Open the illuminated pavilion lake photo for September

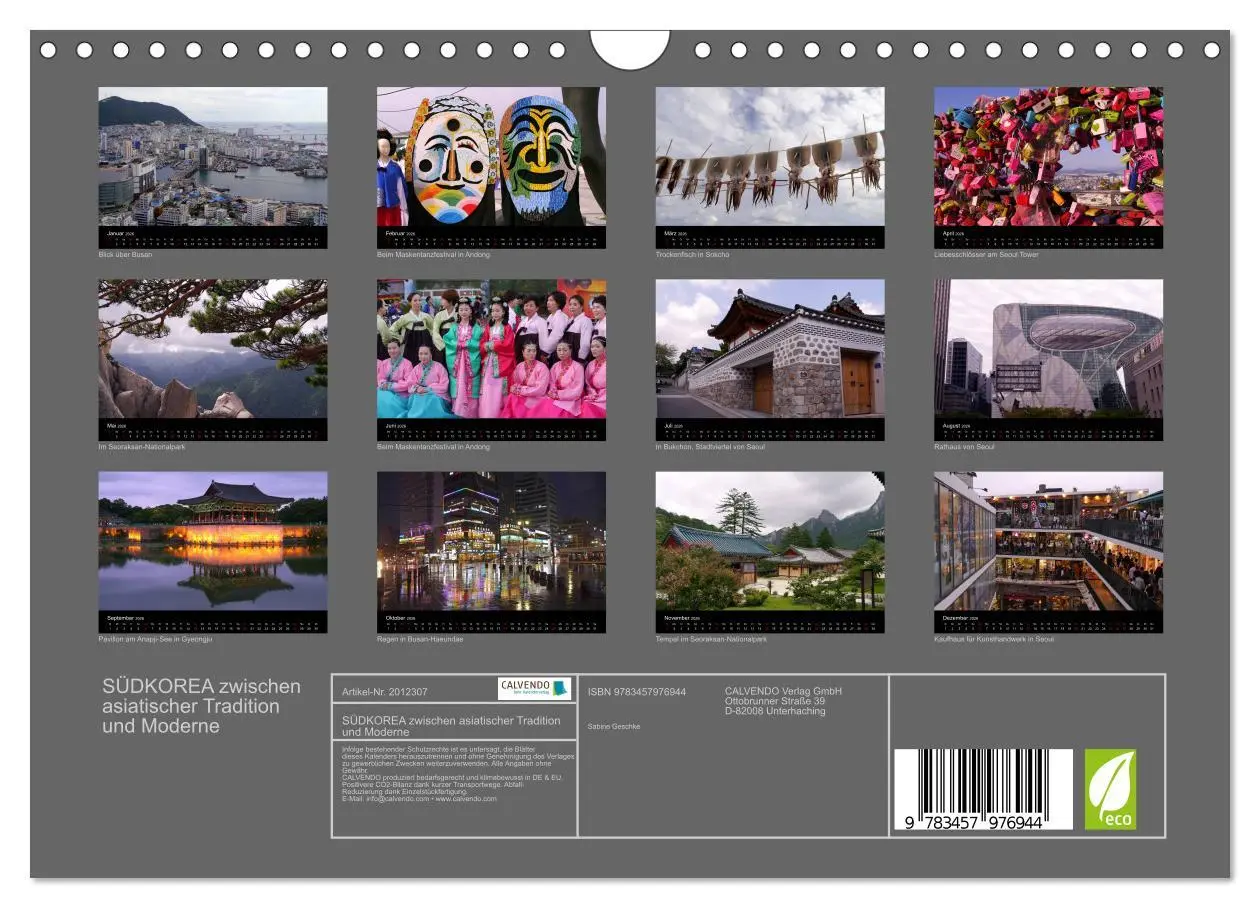point(212,541)
